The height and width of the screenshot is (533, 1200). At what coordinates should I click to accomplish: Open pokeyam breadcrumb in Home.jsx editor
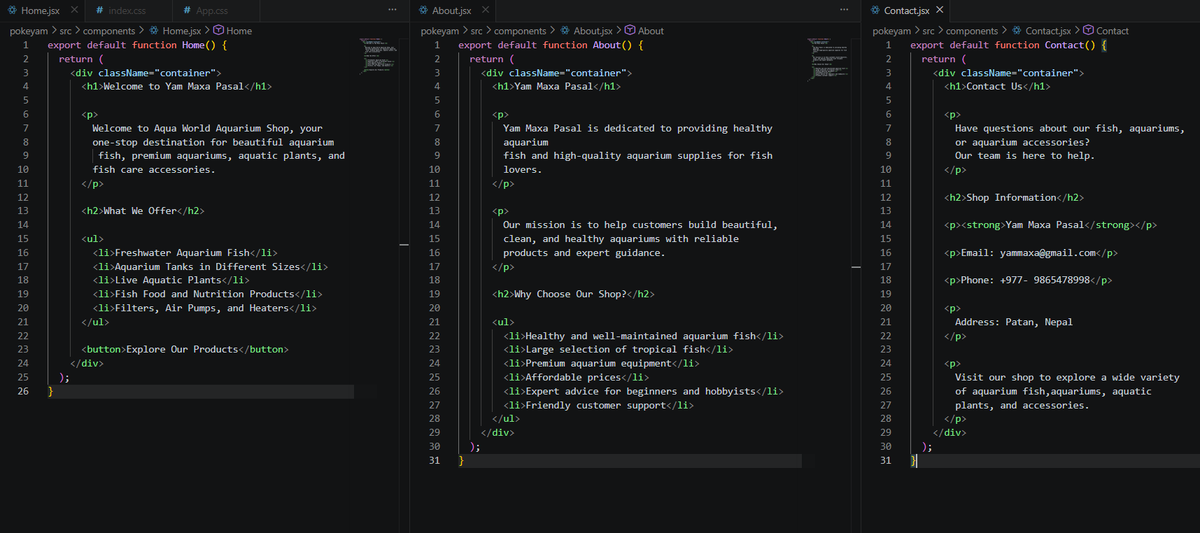tap(30, 31)
